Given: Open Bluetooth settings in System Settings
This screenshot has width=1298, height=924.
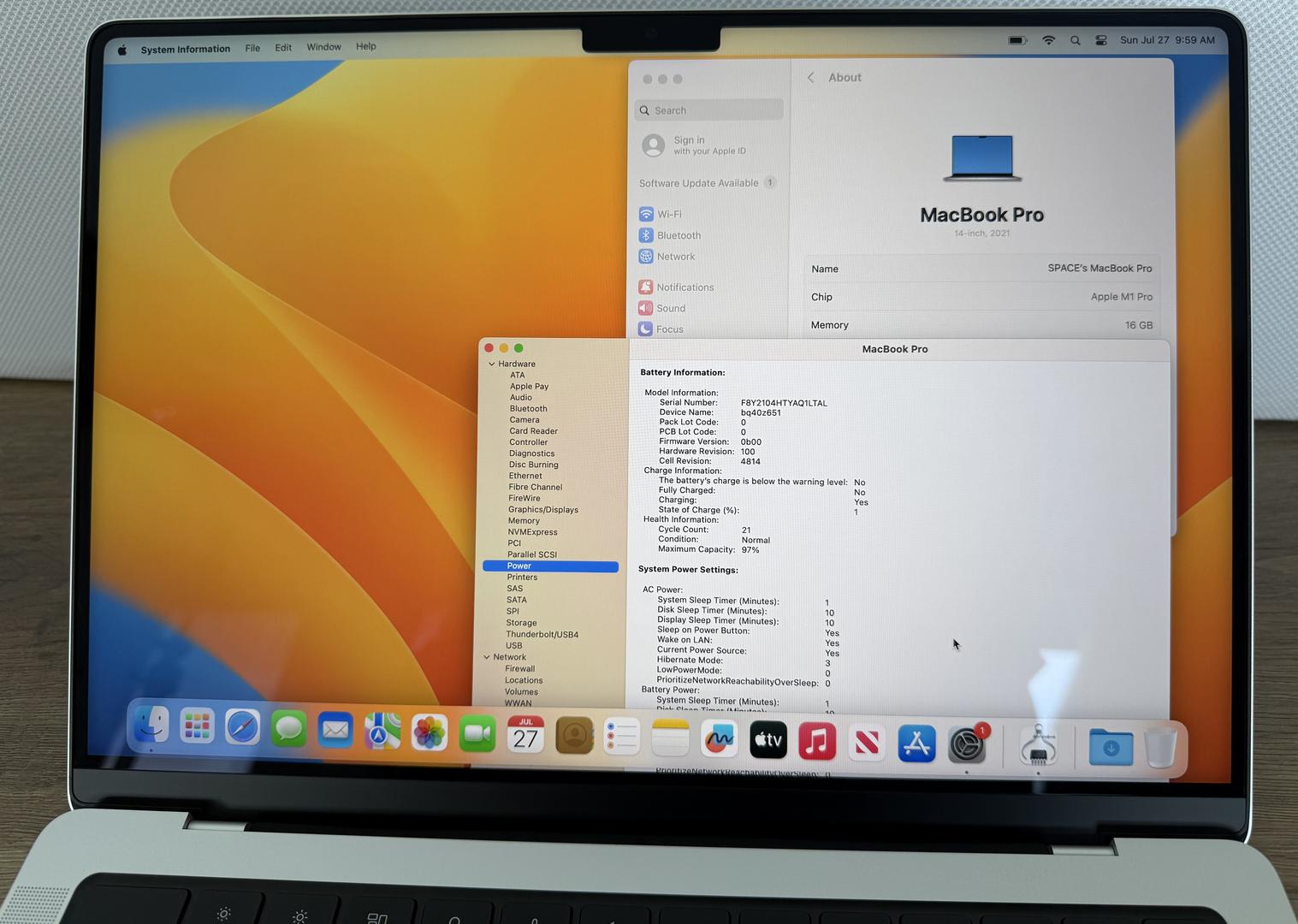Looking at the screenshot, I should pos(670,235).
